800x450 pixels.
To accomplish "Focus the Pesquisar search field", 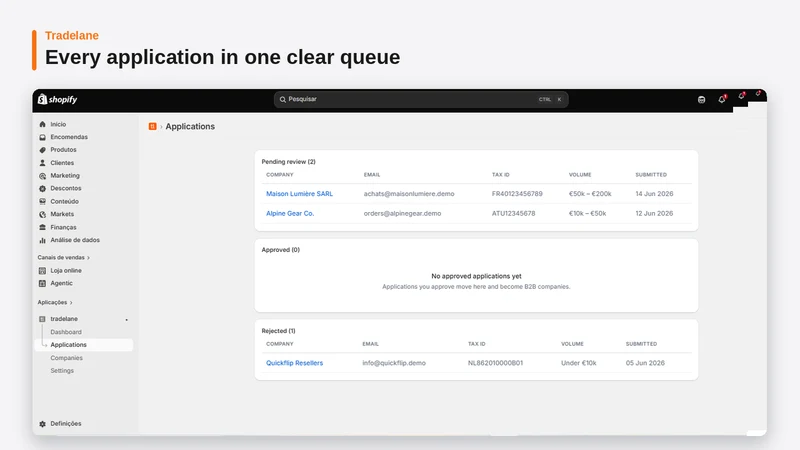I will click(421, 99).
